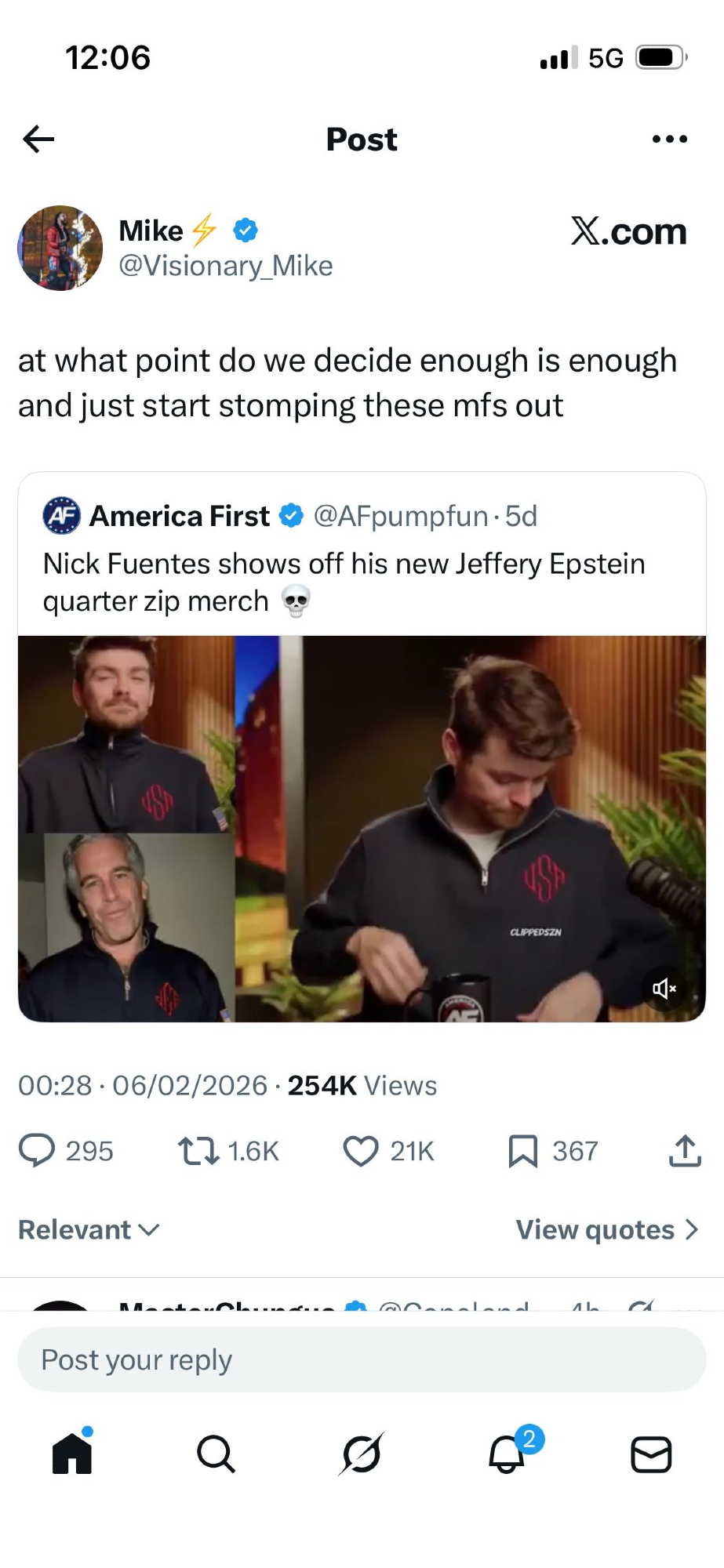This screenshot has height=1568, width=724.
Task: Share the post via share icon
Action: tap(685, 1151)
